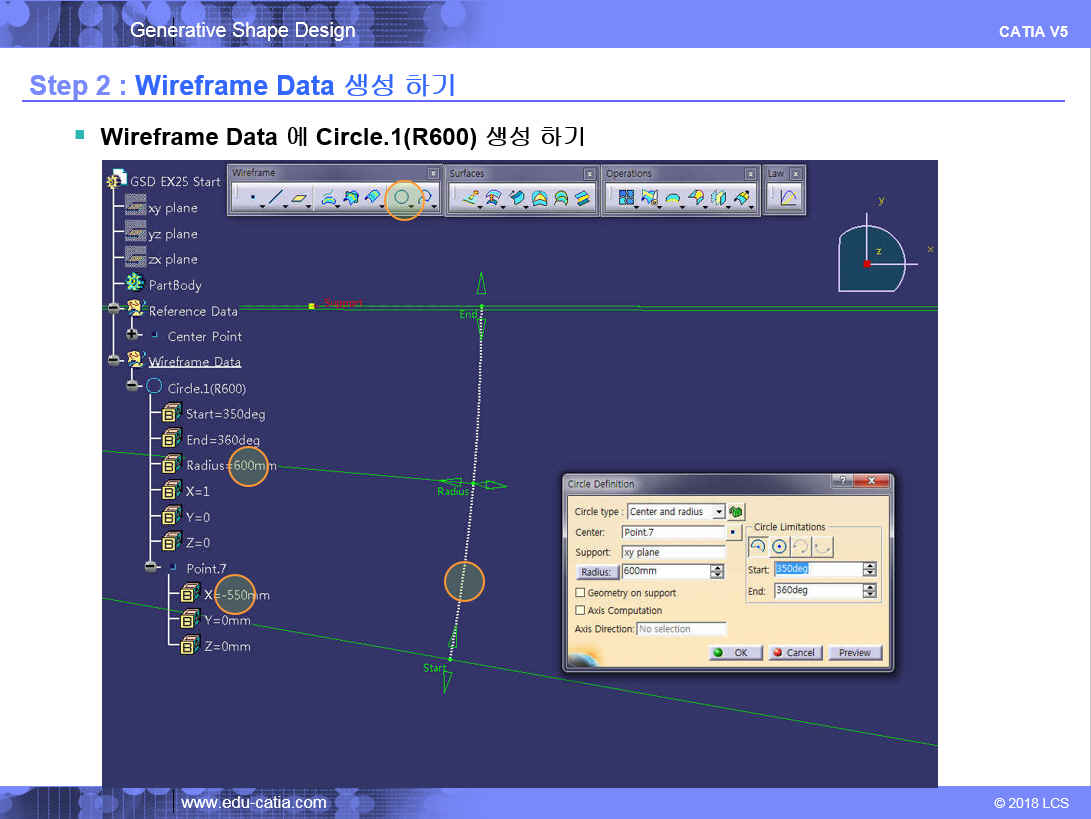Enable Axis Computation checkbox
Image resolution: width=1091 pixels, height=819 pixels.
click(x=581, y=610)
